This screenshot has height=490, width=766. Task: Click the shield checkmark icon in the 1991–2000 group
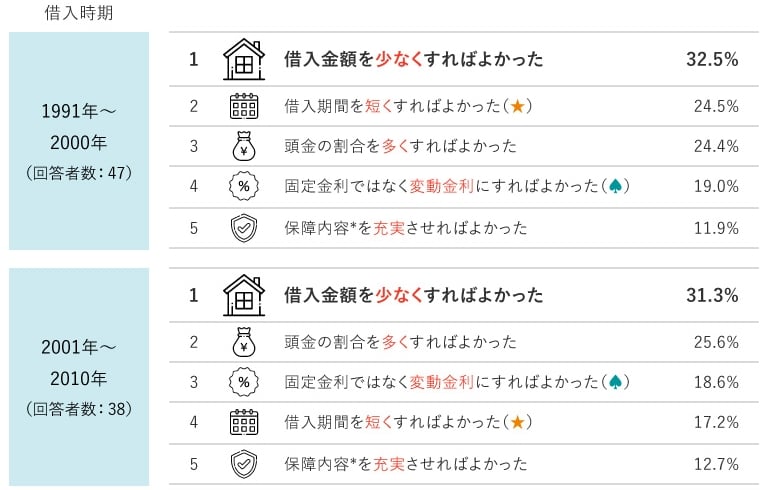point(243,228)
